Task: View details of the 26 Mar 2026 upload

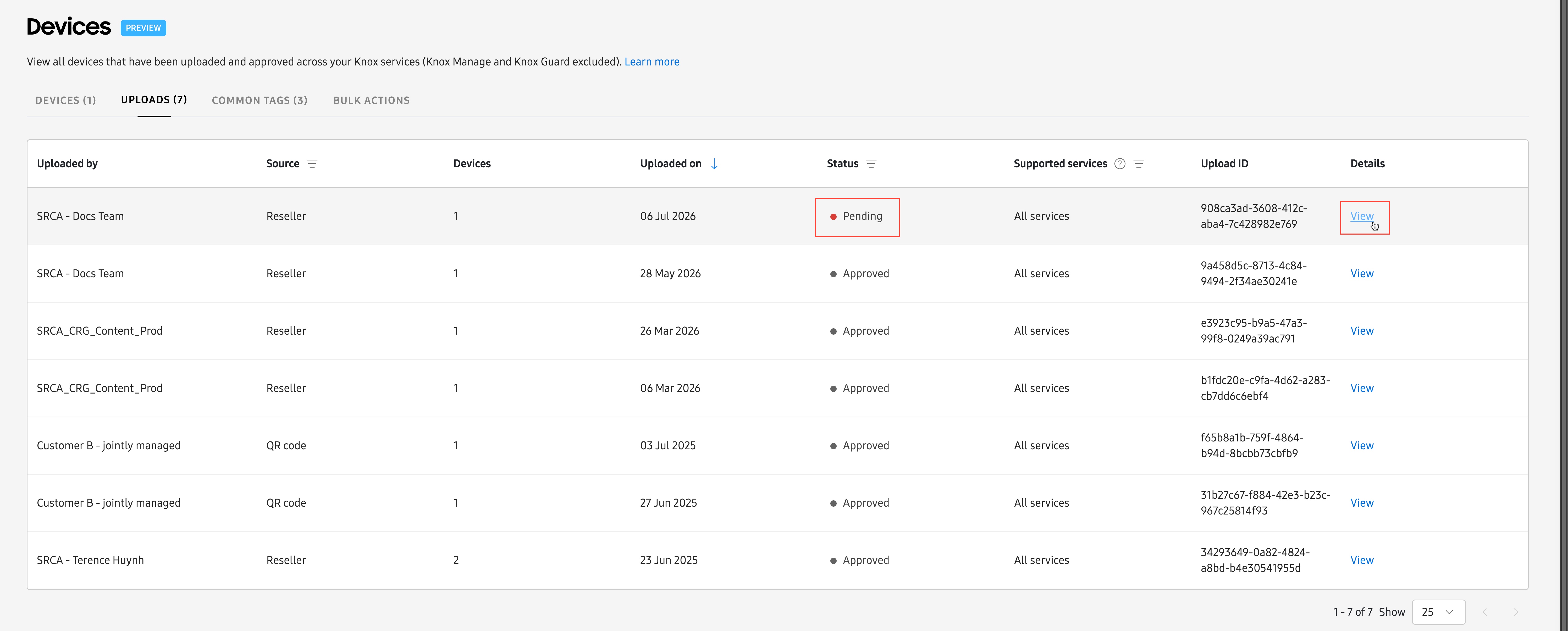Action: [x=1362, y=331]
